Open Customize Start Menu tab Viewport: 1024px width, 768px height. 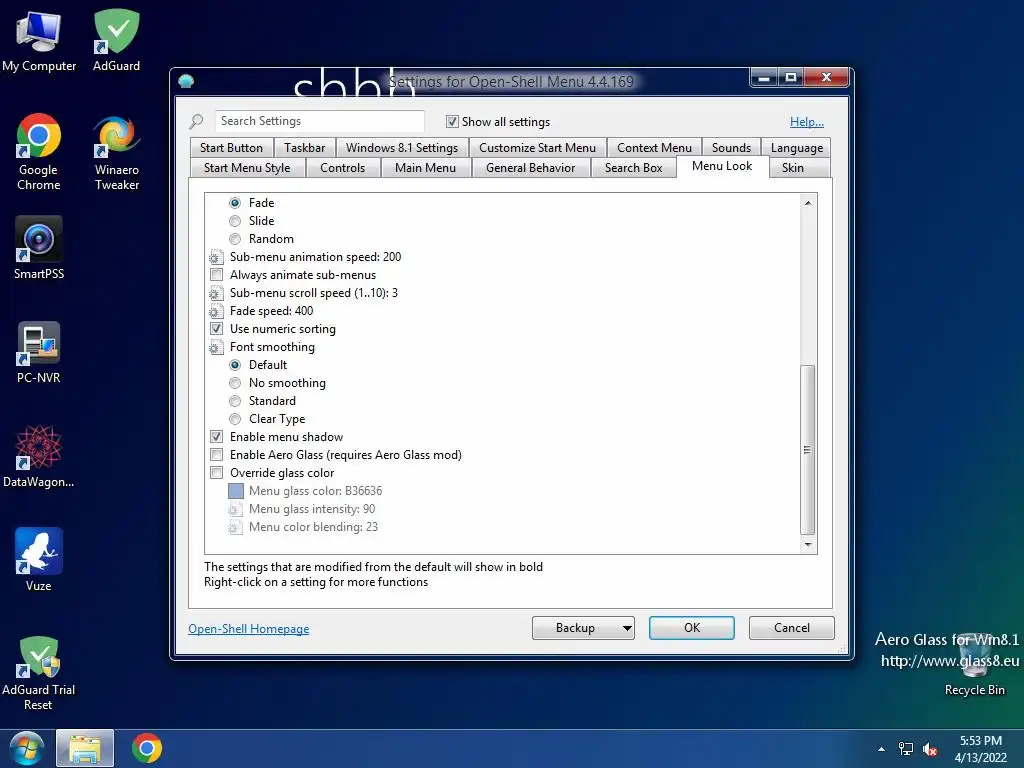coord(537,148)
